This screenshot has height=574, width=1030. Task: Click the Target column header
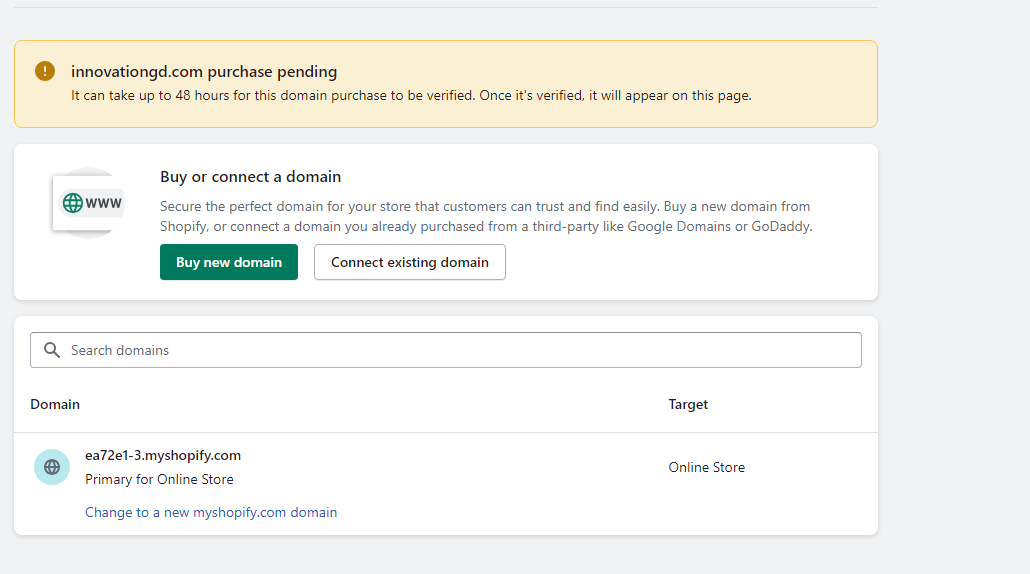point(688,404)
